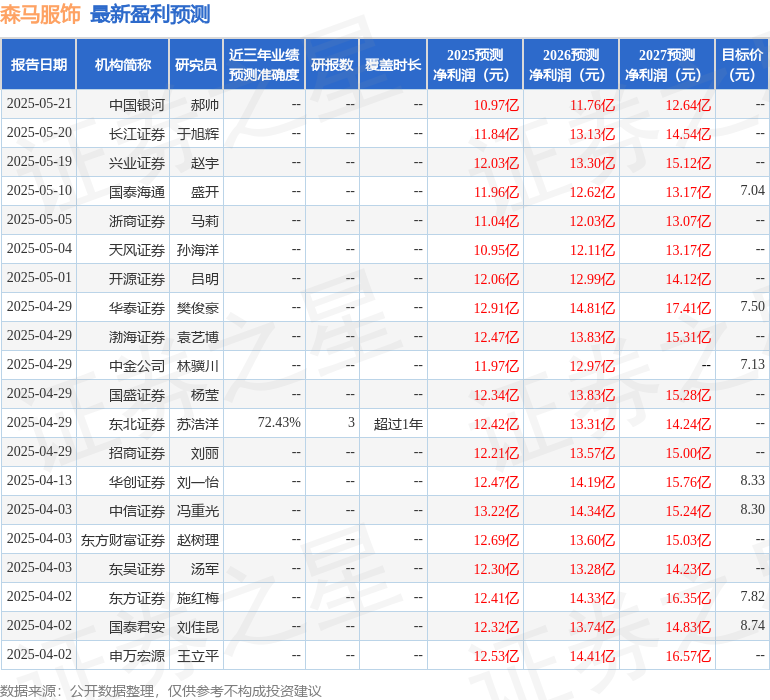Click the 超过1年 coverage cell
The image size is (770, 700).
point(398,424)
